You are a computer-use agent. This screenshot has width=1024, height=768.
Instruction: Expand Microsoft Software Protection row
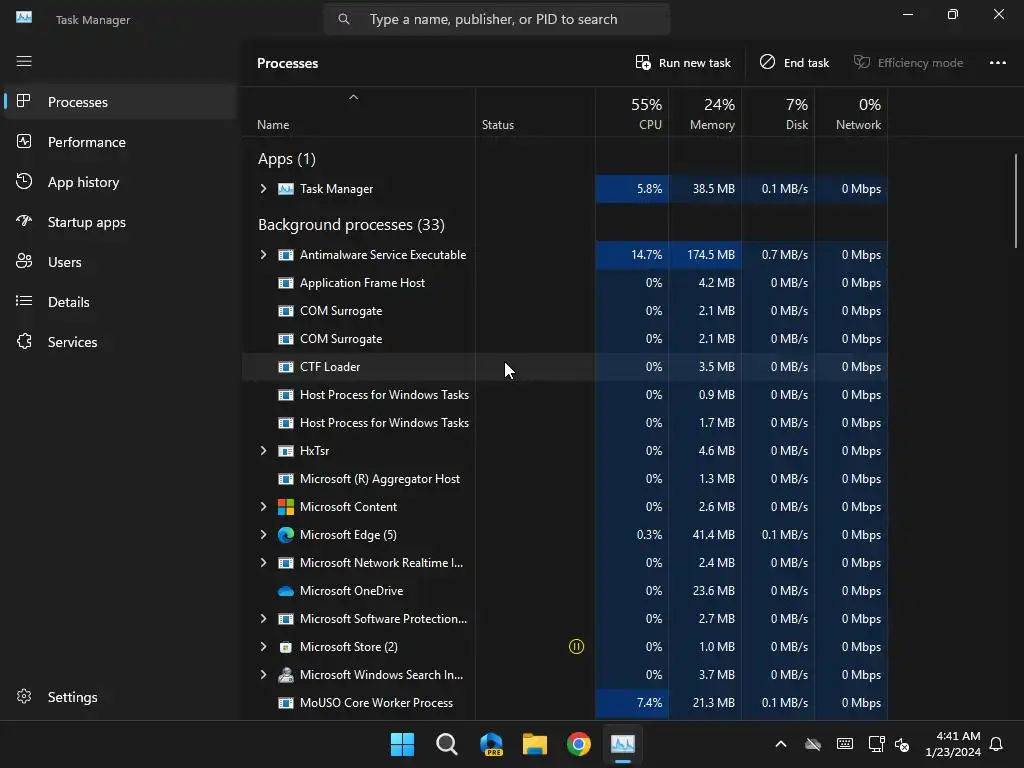point(263,618)
